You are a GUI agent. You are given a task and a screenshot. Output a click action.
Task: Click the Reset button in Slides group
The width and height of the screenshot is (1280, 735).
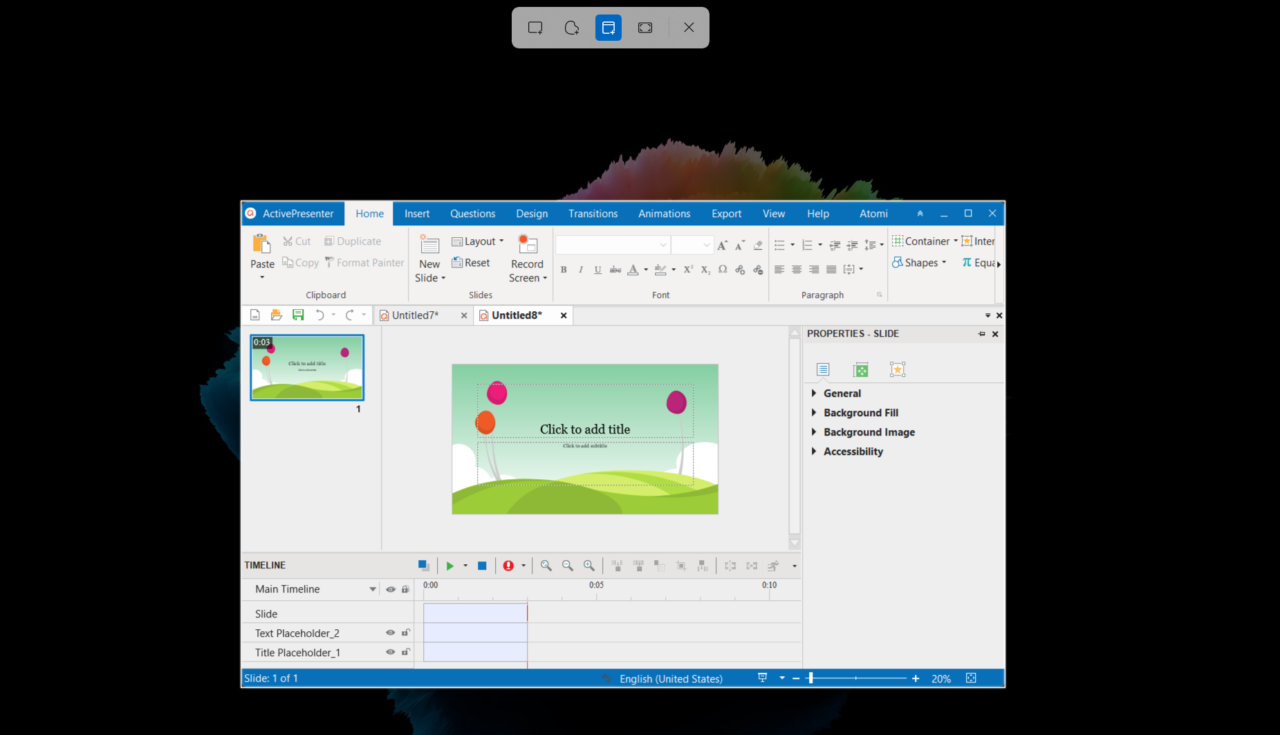pos(471,262)
